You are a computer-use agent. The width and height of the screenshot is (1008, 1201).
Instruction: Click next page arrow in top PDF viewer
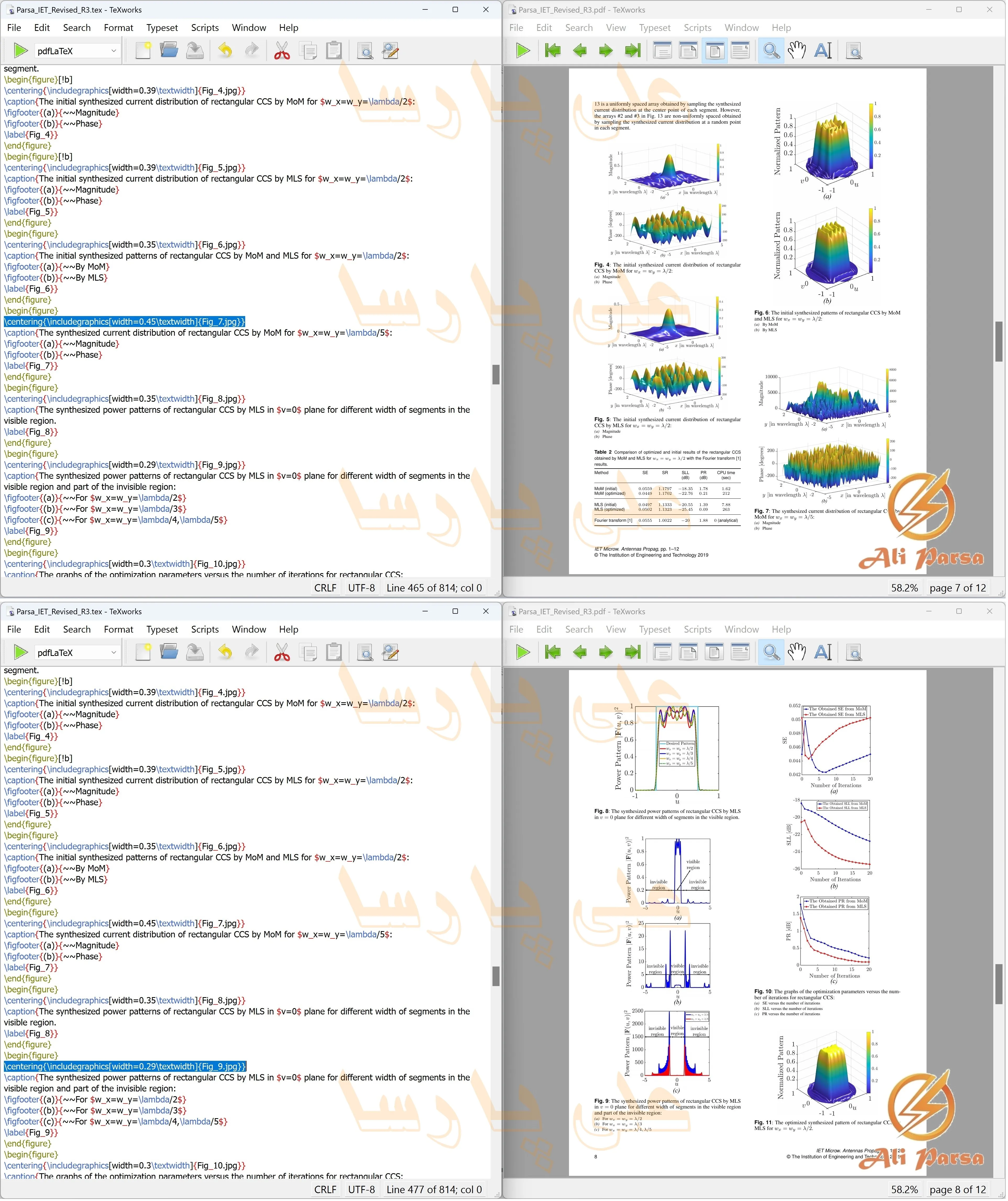[x=607, y=51]
